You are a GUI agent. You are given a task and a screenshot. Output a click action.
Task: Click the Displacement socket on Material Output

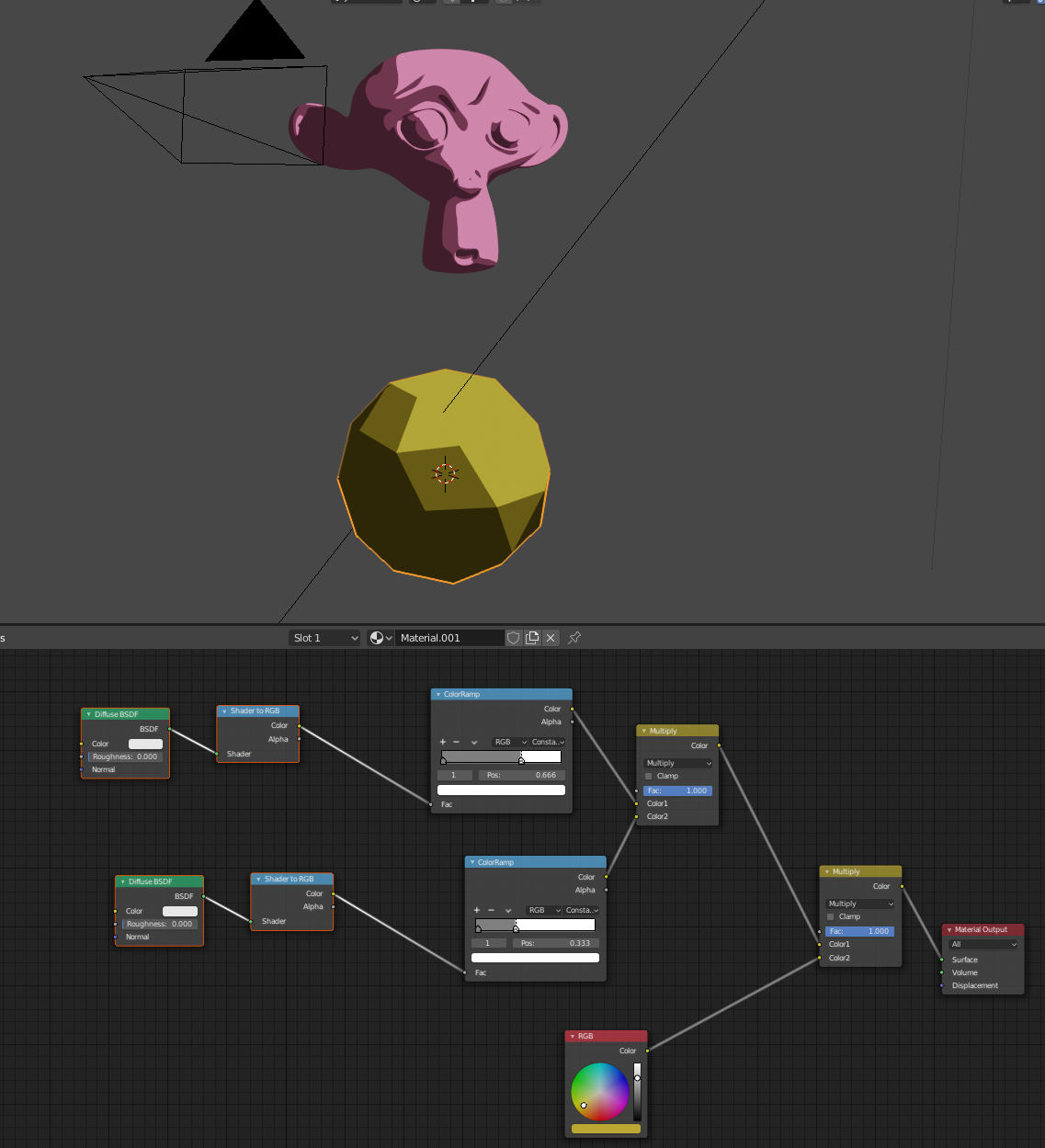click(942, 985)
